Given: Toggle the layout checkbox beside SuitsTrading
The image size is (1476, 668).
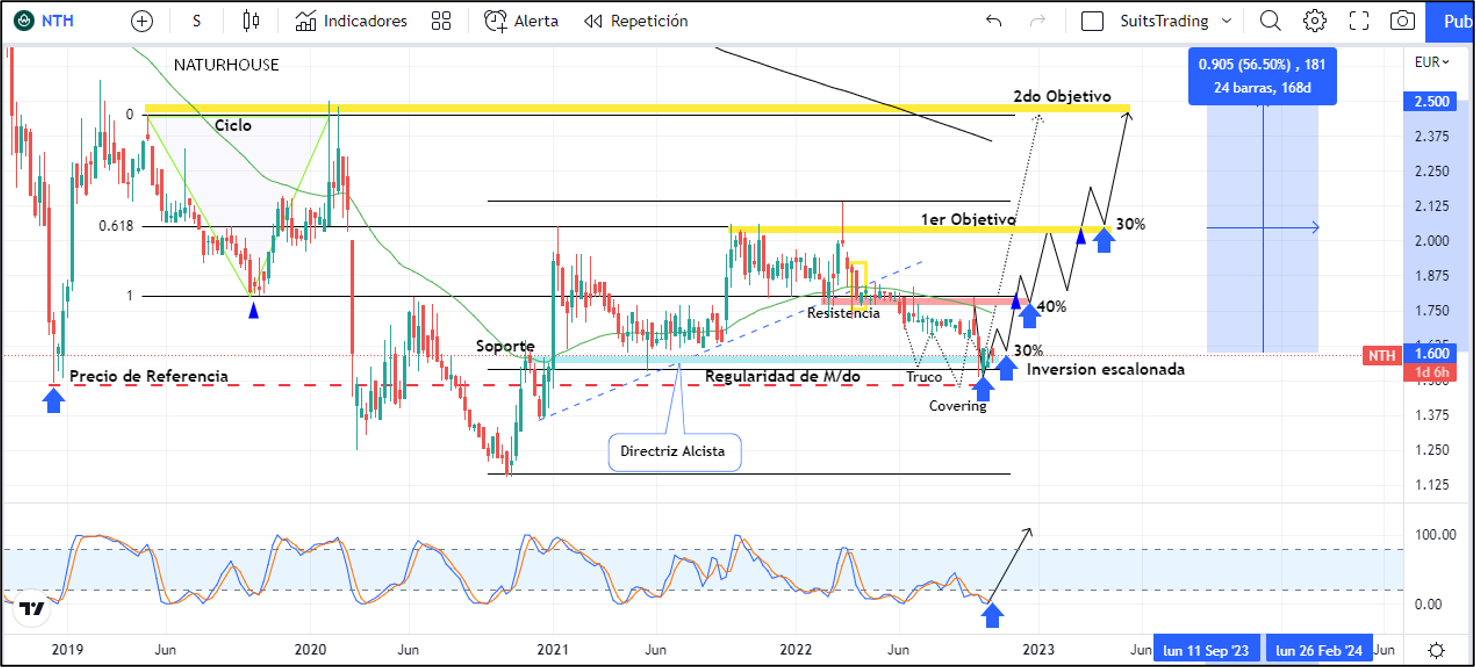Looking at the screenshot, I should click(1093, 21).
